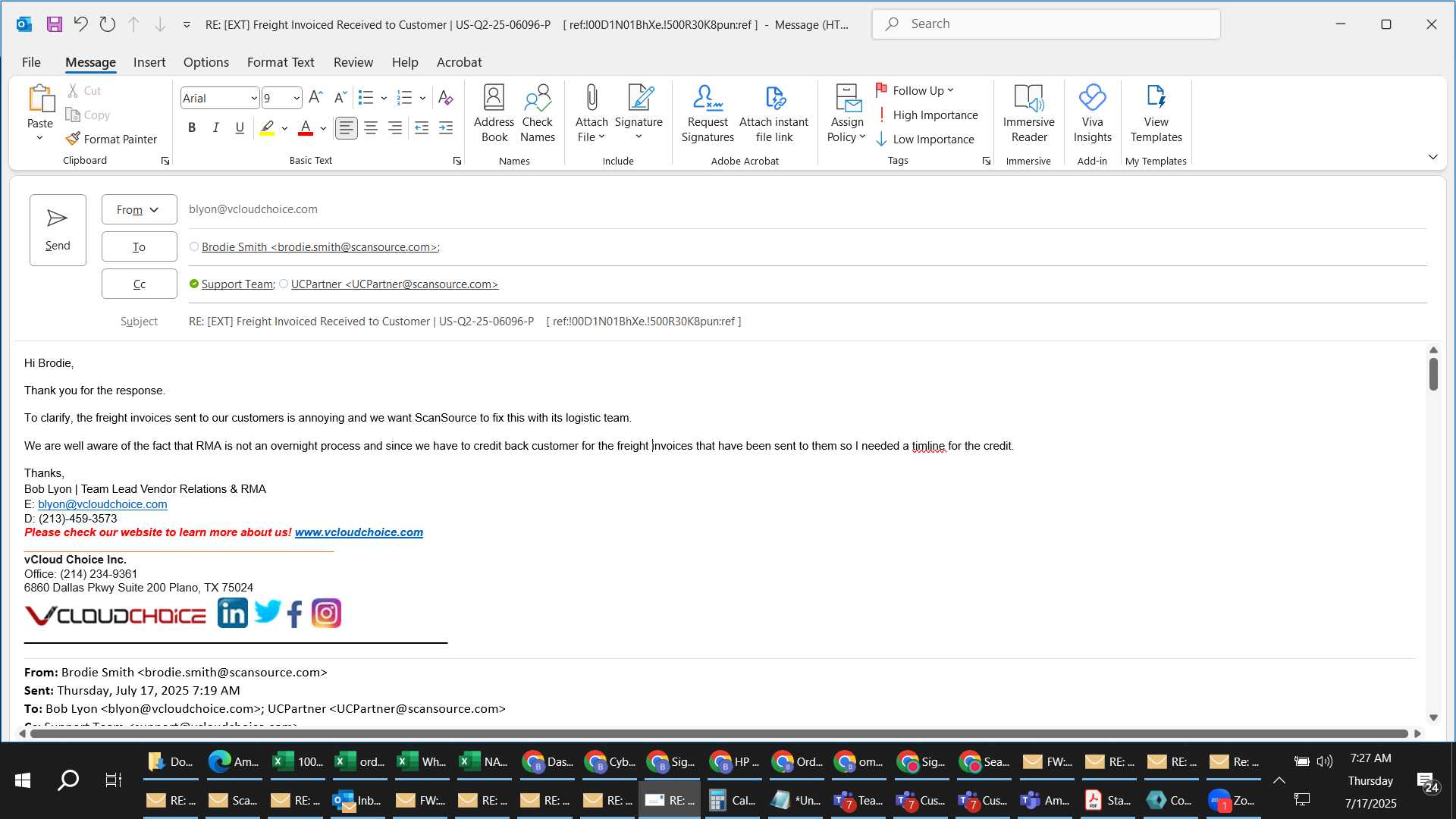Click the Twitter bird icon in signature
Image resolution: width=1456 pixels, height=819 pixels.
[x=267, y=611]
